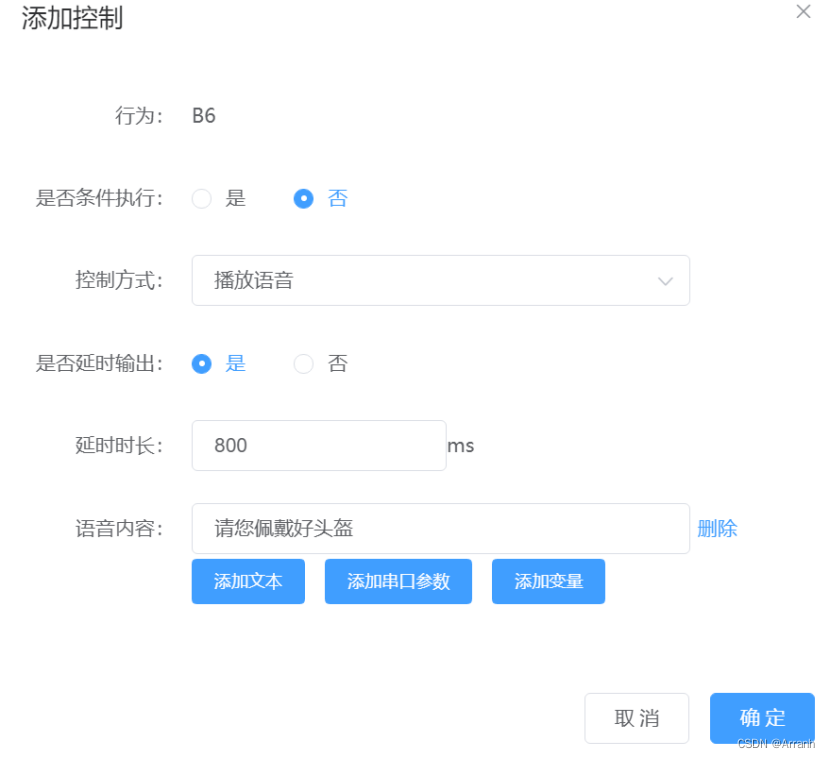The width and height of the screenshot is (830, 758).
Task: Confirm the control settings with 确定
Action: coord(762,718)
